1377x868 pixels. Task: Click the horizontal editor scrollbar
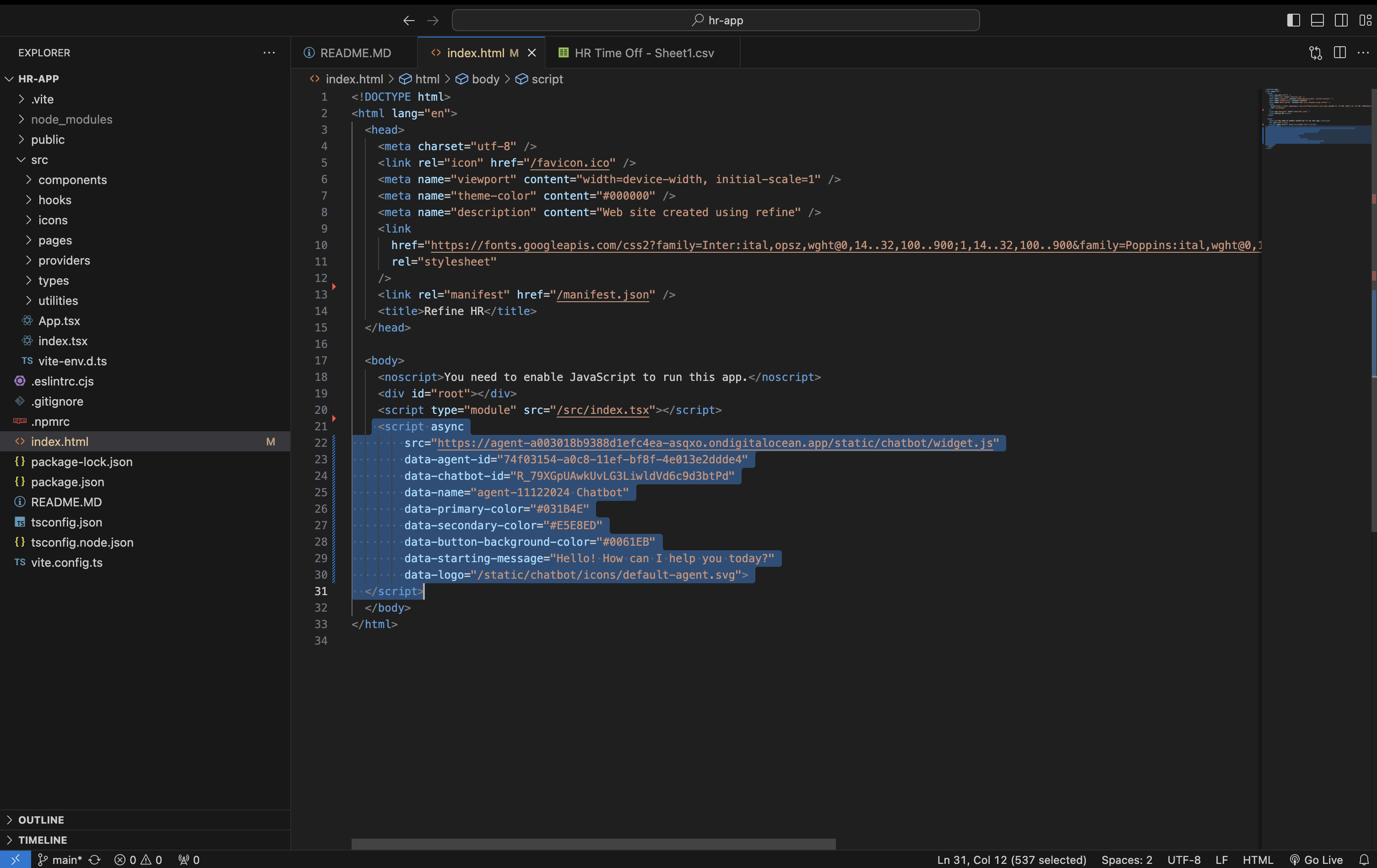tap(593, 844)
